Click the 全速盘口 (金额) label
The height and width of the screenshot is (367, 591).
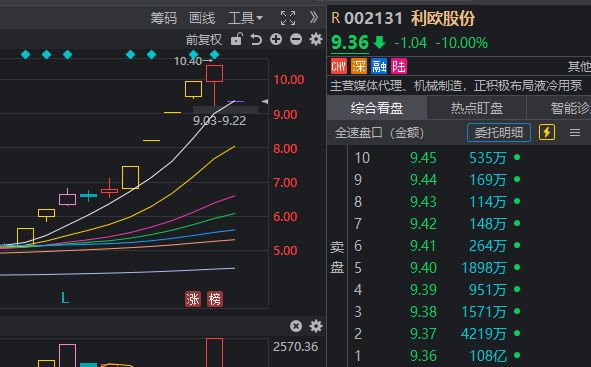[379, 133]
